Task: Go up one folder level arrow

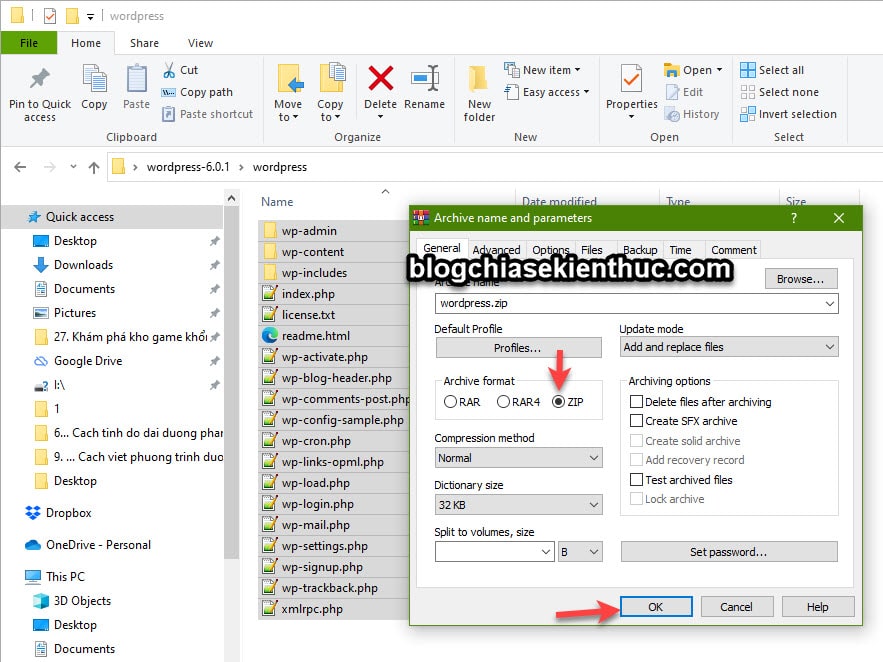Action: pos(94,167)
